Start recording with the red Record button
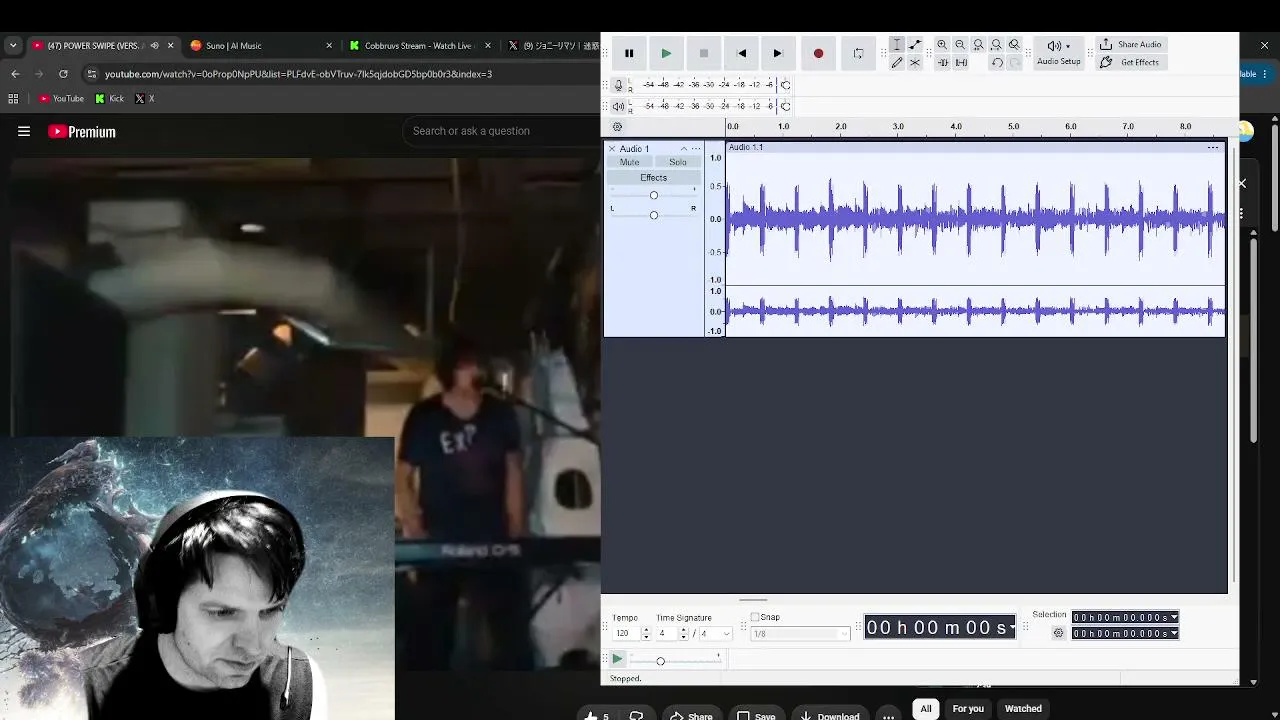 [x=818, y=53]
